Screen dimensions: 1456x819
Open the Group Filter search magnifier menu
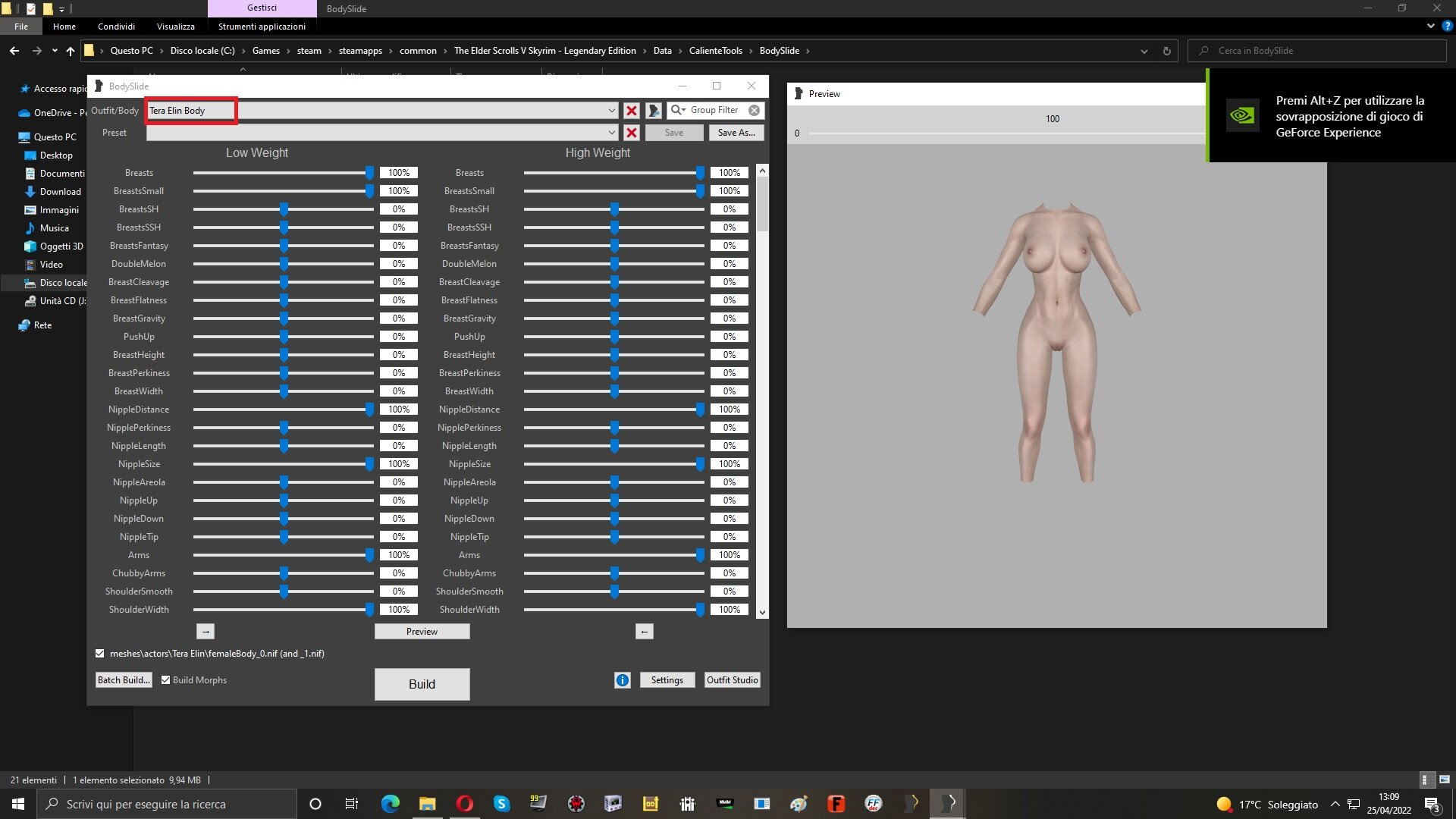(x=678, y=110)
